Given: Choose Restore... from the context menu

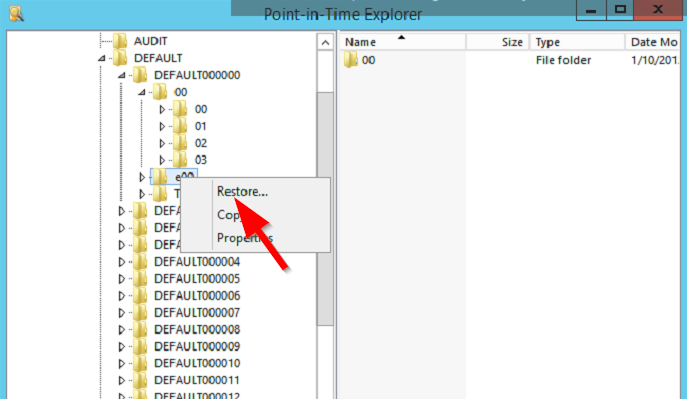Looking at the screenshot, I should coord(242,192).
